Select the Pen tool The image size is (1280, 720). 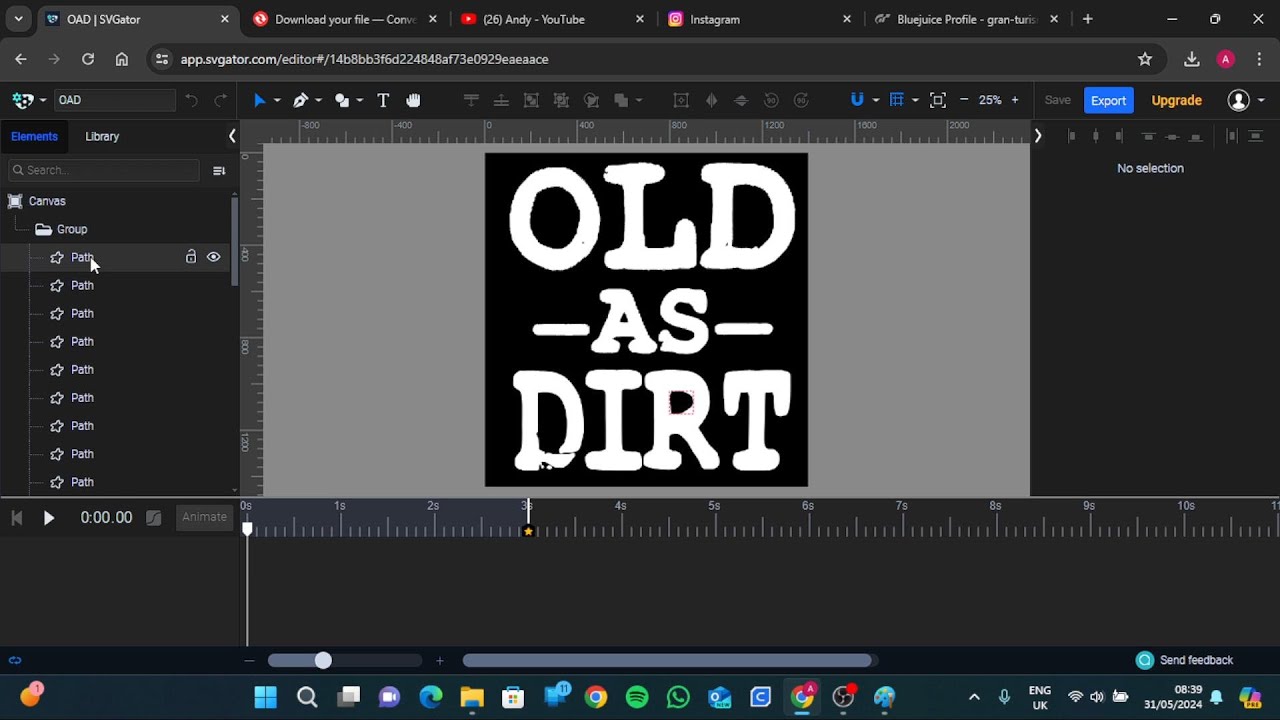coord(300,100)
